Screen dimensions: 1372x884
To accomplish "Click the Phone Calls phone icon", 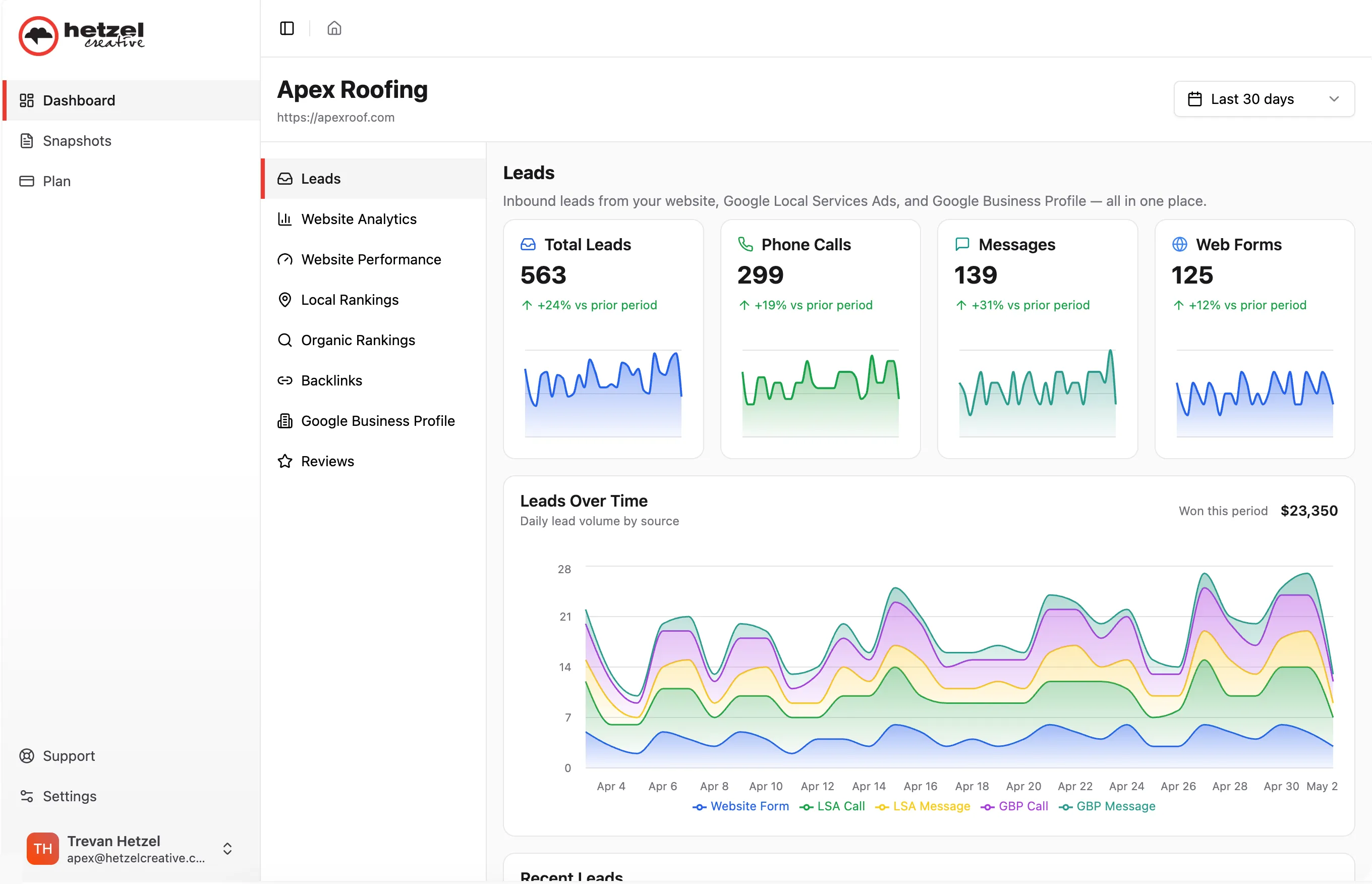I will [x=745, y=245].
